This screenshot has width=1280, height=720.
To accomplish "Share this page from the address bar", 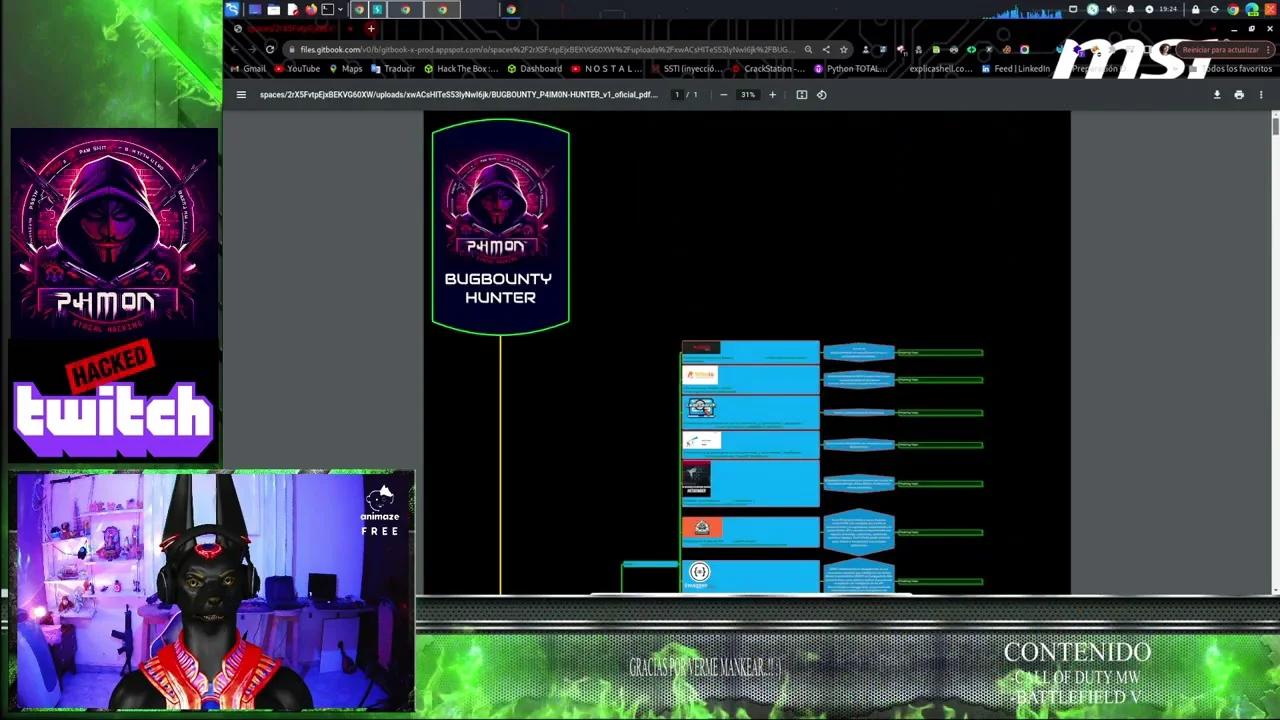I will click(826, 49).
